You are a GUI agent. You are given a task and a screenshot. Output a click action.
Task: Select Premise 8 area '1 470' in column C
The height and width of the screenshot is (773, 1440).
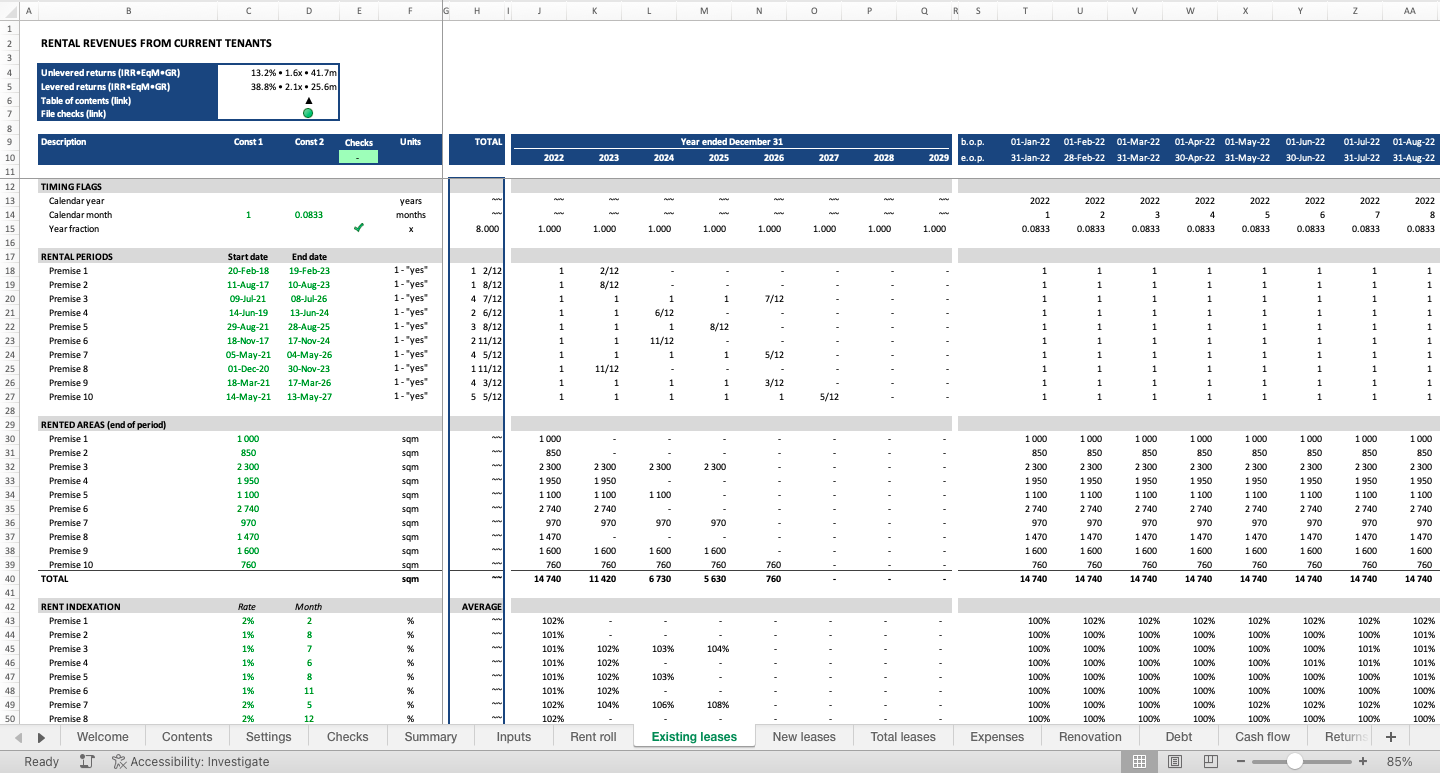pos(248,537)
